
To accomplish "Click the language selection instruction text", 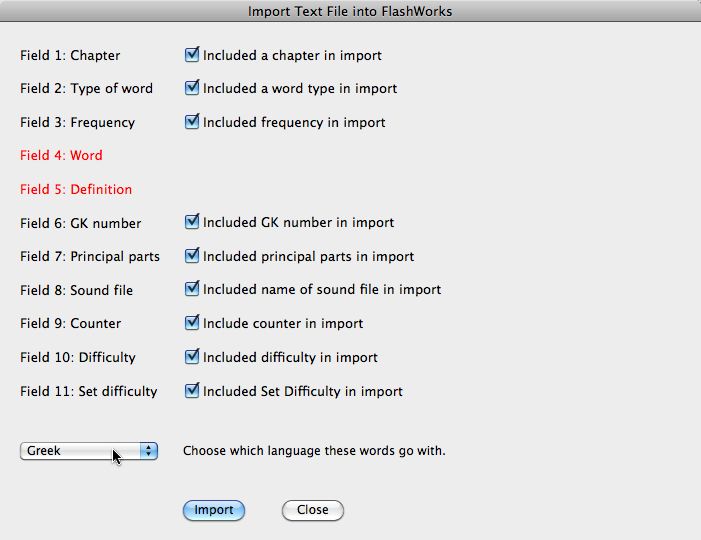I will coord(314,451).
